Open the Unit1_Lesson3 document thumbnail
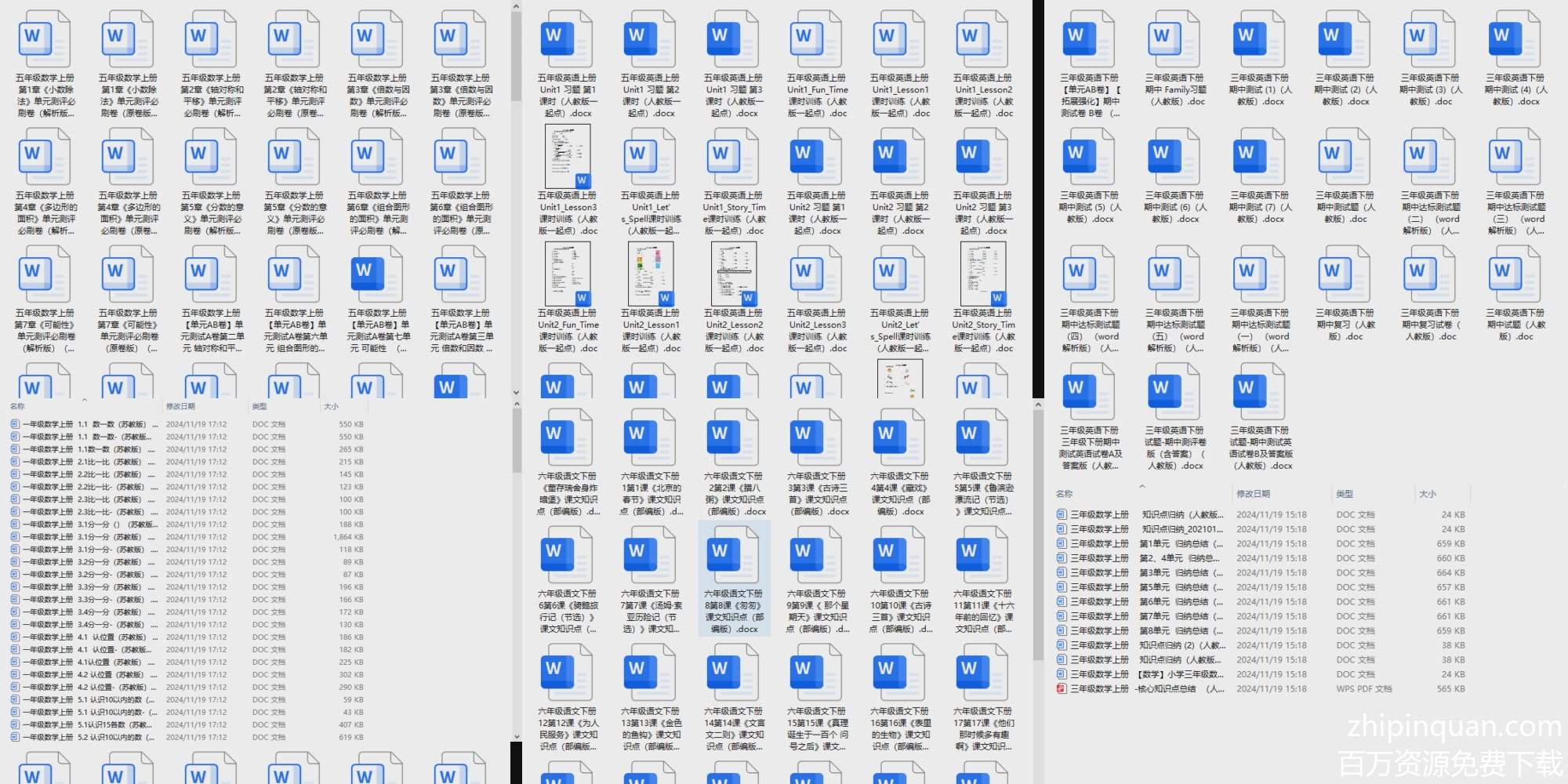 [568, 156]
